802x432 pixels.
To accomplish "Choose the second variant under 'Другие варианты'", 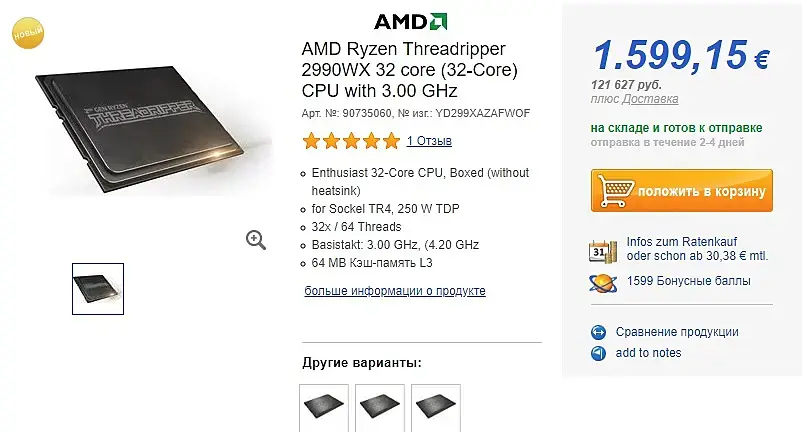I will pyautogui.click(x=381, y=407).
